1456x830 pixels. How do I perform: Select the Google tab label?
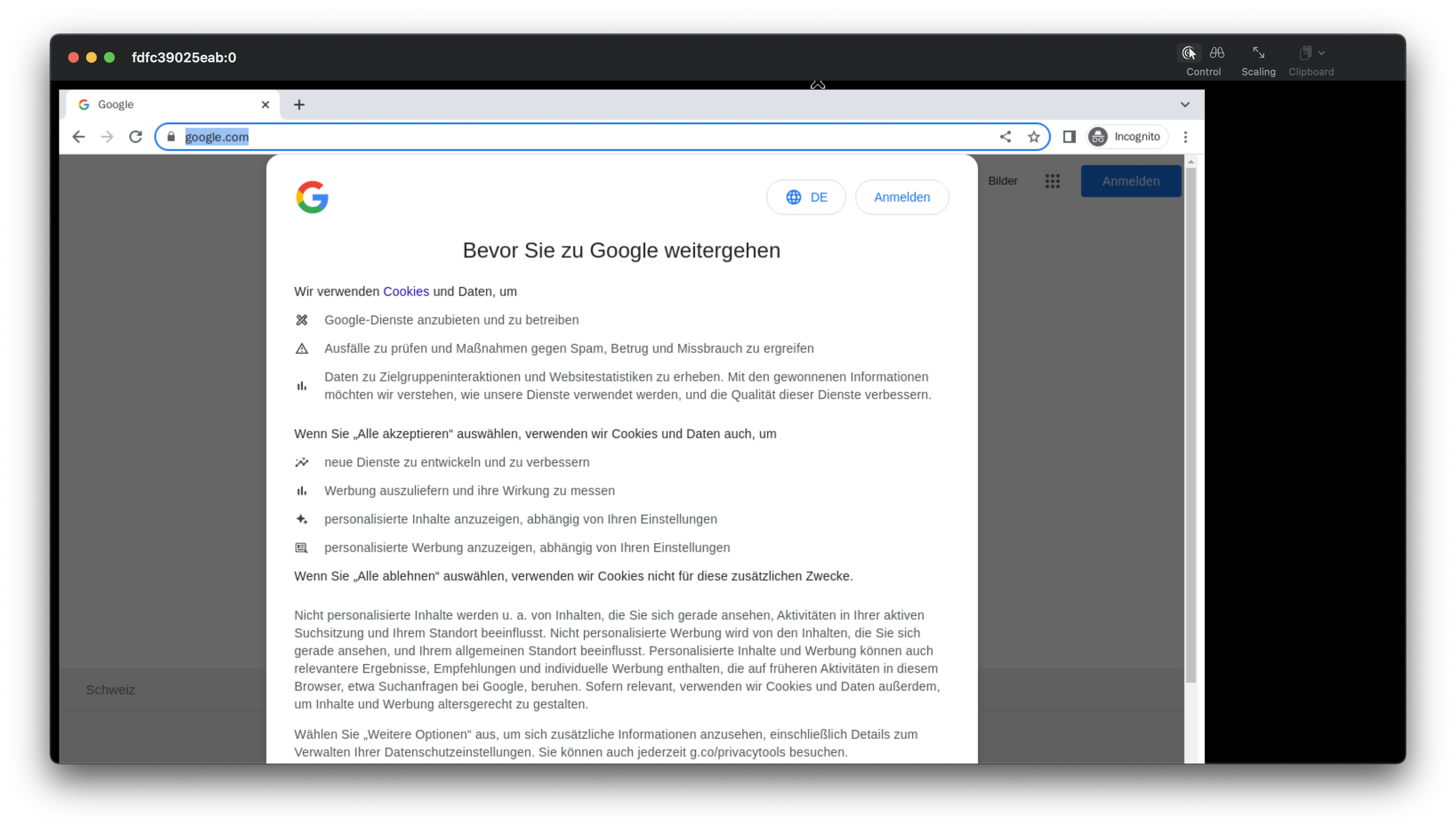pos(116,104)
